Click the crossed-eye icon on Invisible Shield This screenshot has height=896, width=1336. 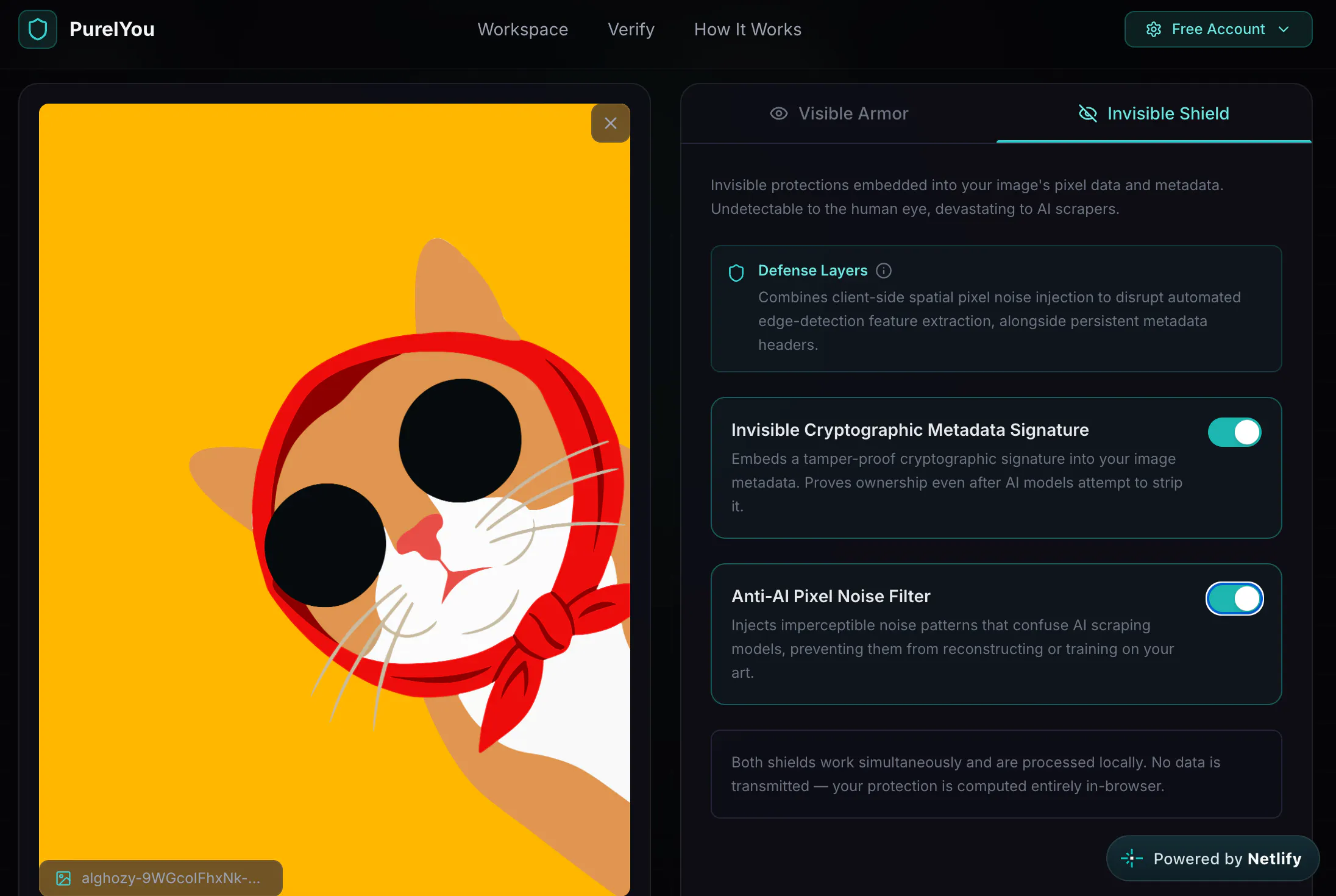(x=1088, y=113)
